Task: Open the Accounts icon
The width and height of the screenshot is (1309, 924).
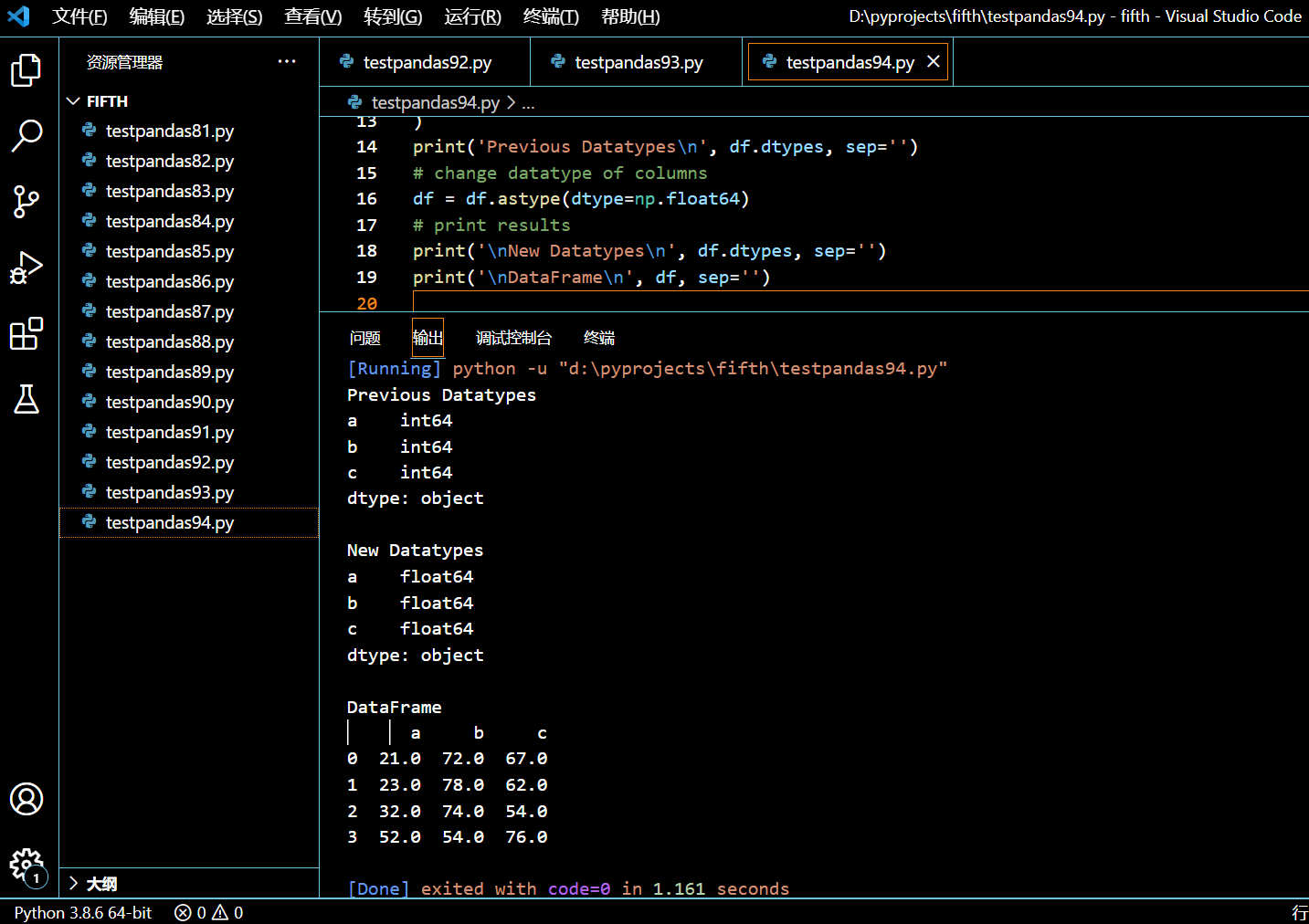Action: click(26, 799)
